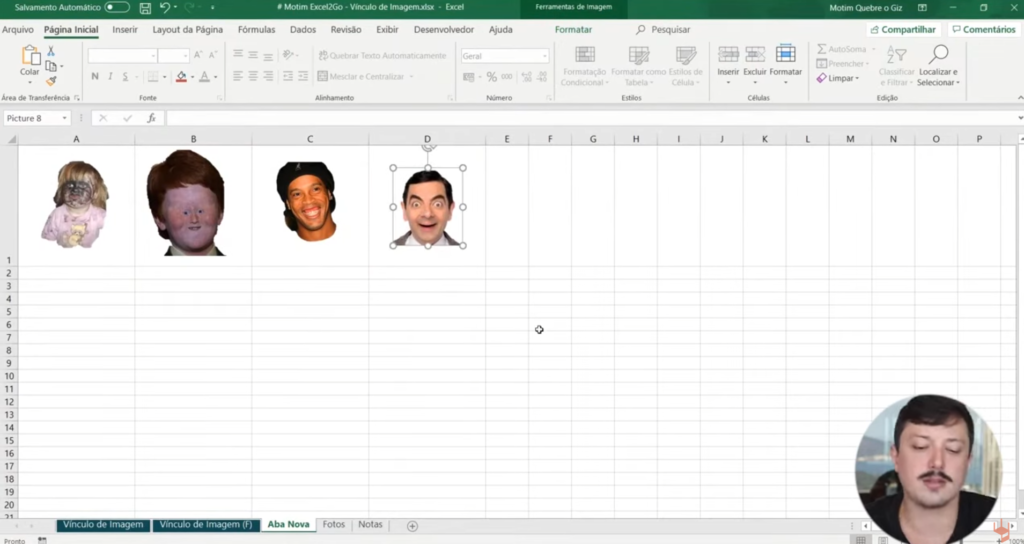Open the Name Box dropdown arrow

coord(64,118)
